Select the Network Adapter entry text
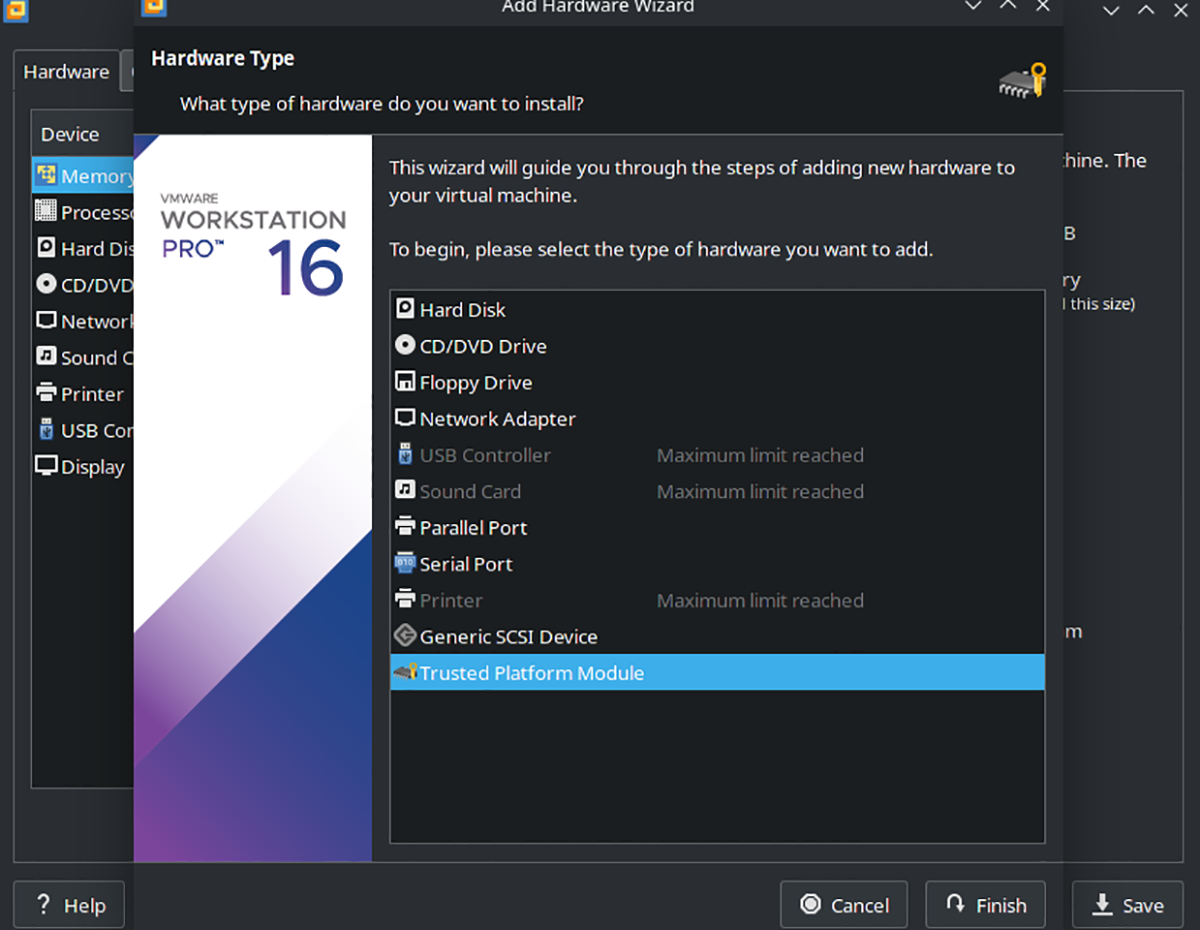The image size is (1200, 930). pyautogui.click(x=498, y=419)
